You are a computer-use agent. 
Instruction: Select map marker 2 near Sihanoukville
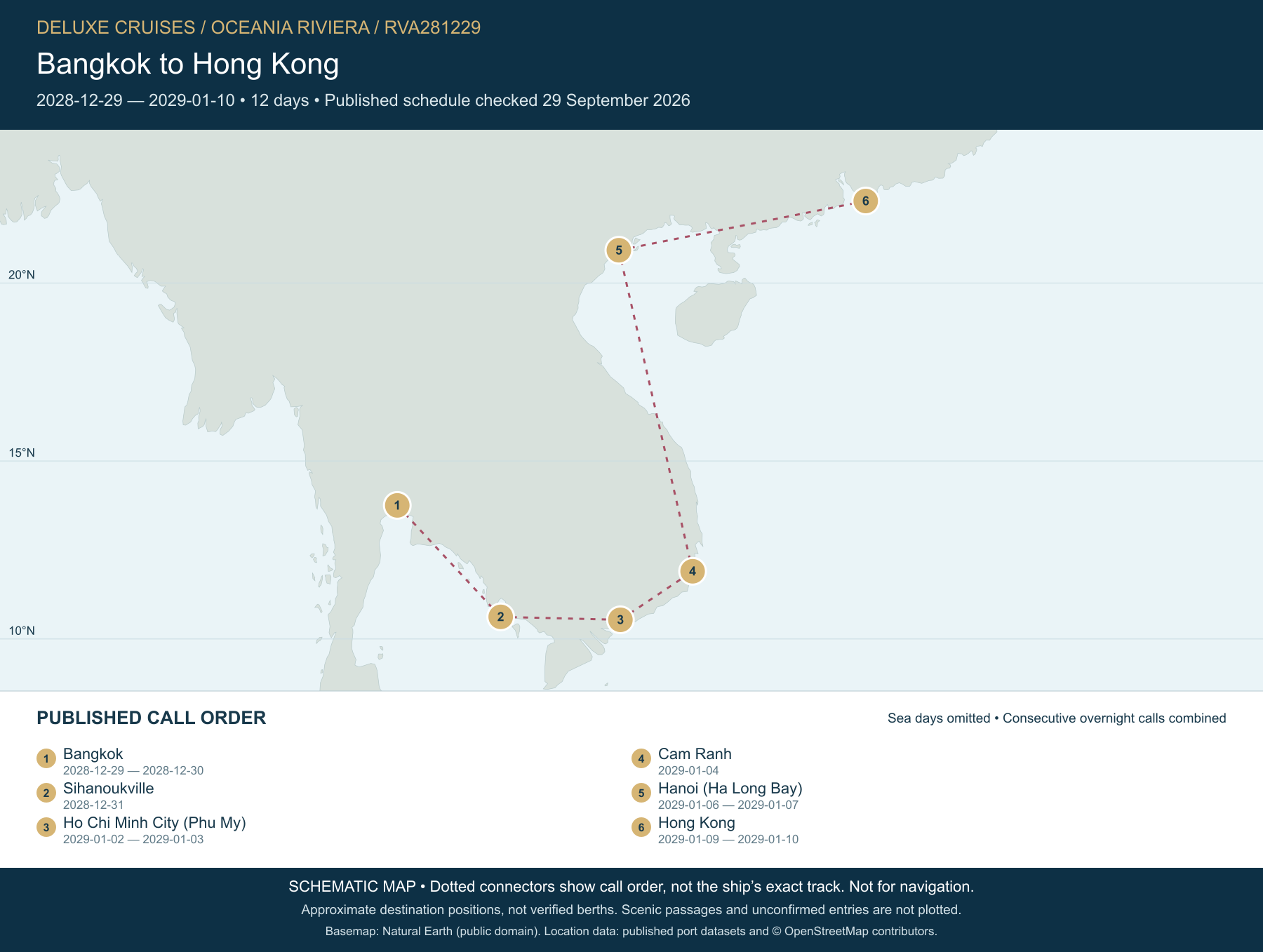(x=500, y=617)
